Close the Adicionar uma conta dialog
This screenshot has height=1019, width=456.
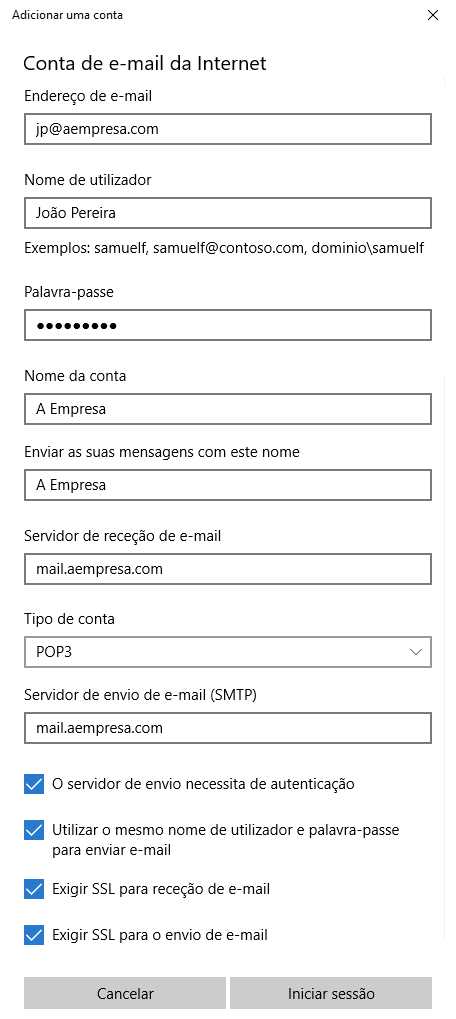click(433, 15)
